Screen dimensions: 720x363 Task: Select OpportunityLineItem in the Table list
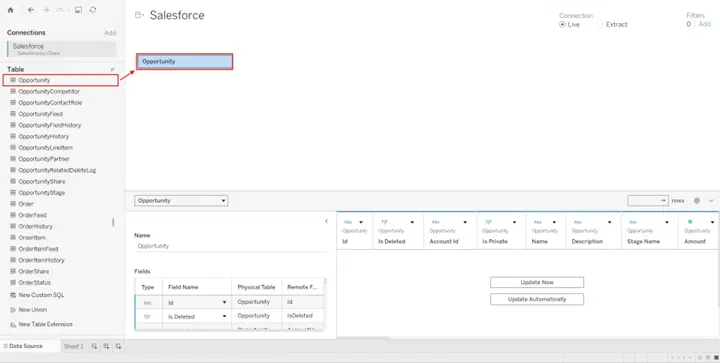click(x=41, y=148)
